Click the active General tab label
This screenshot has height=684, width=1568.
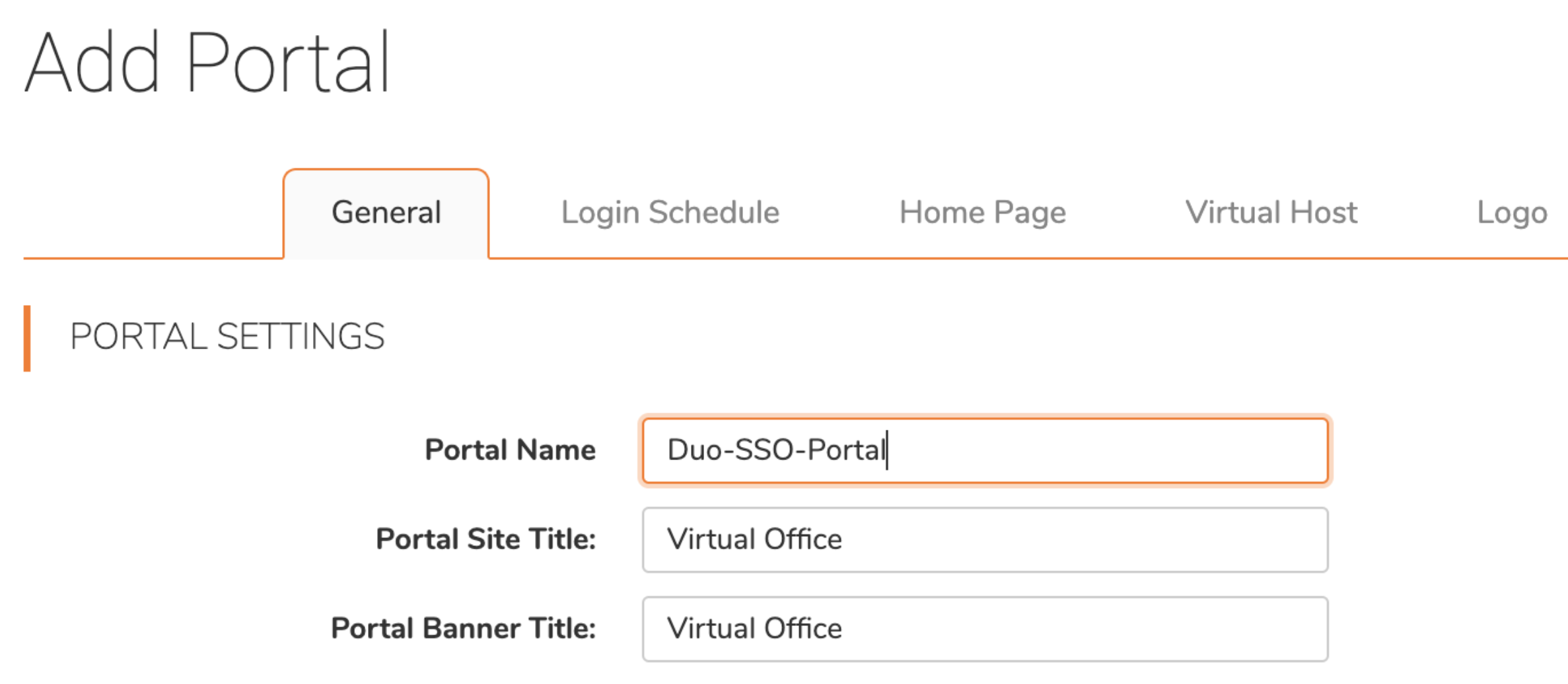[386, 213]
